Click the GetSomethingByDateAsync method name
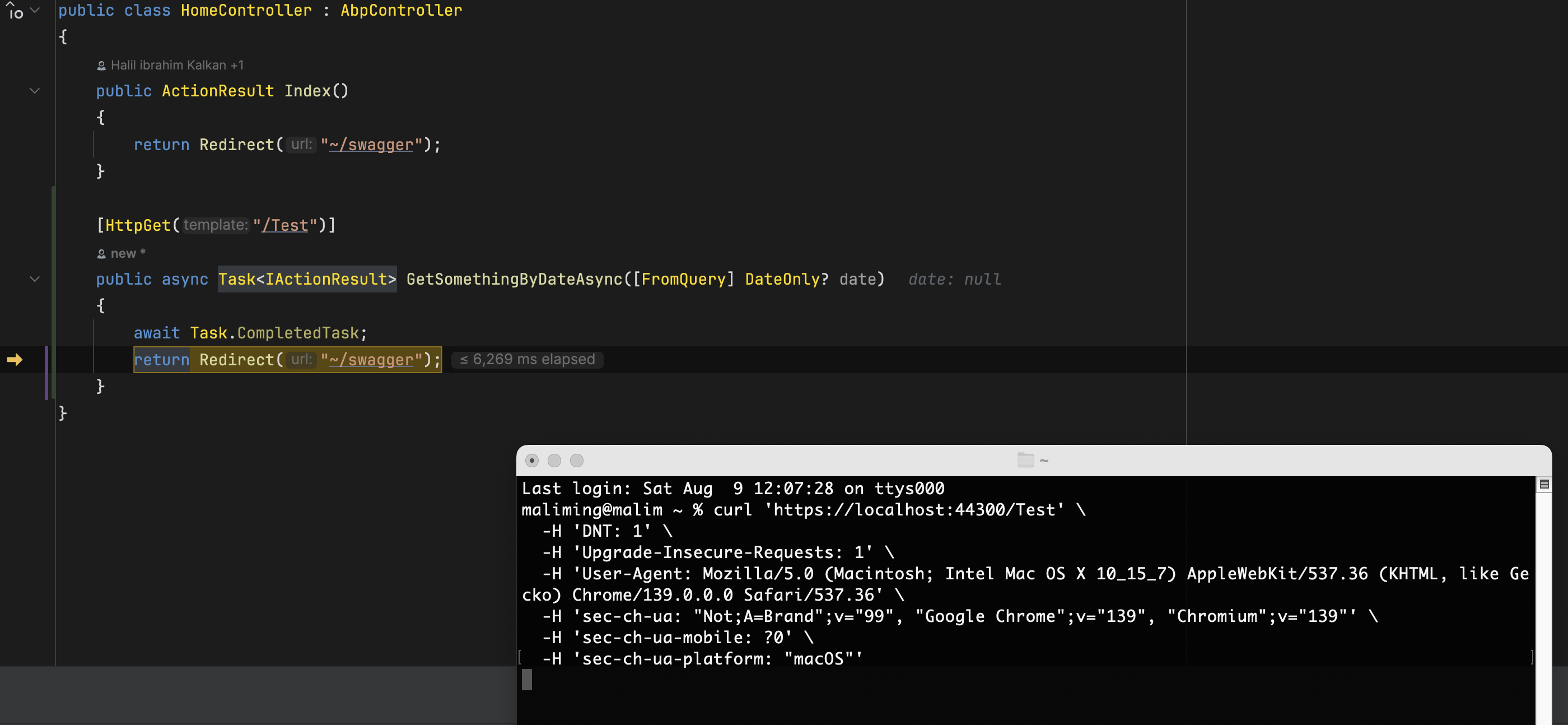 coord(514,279)
